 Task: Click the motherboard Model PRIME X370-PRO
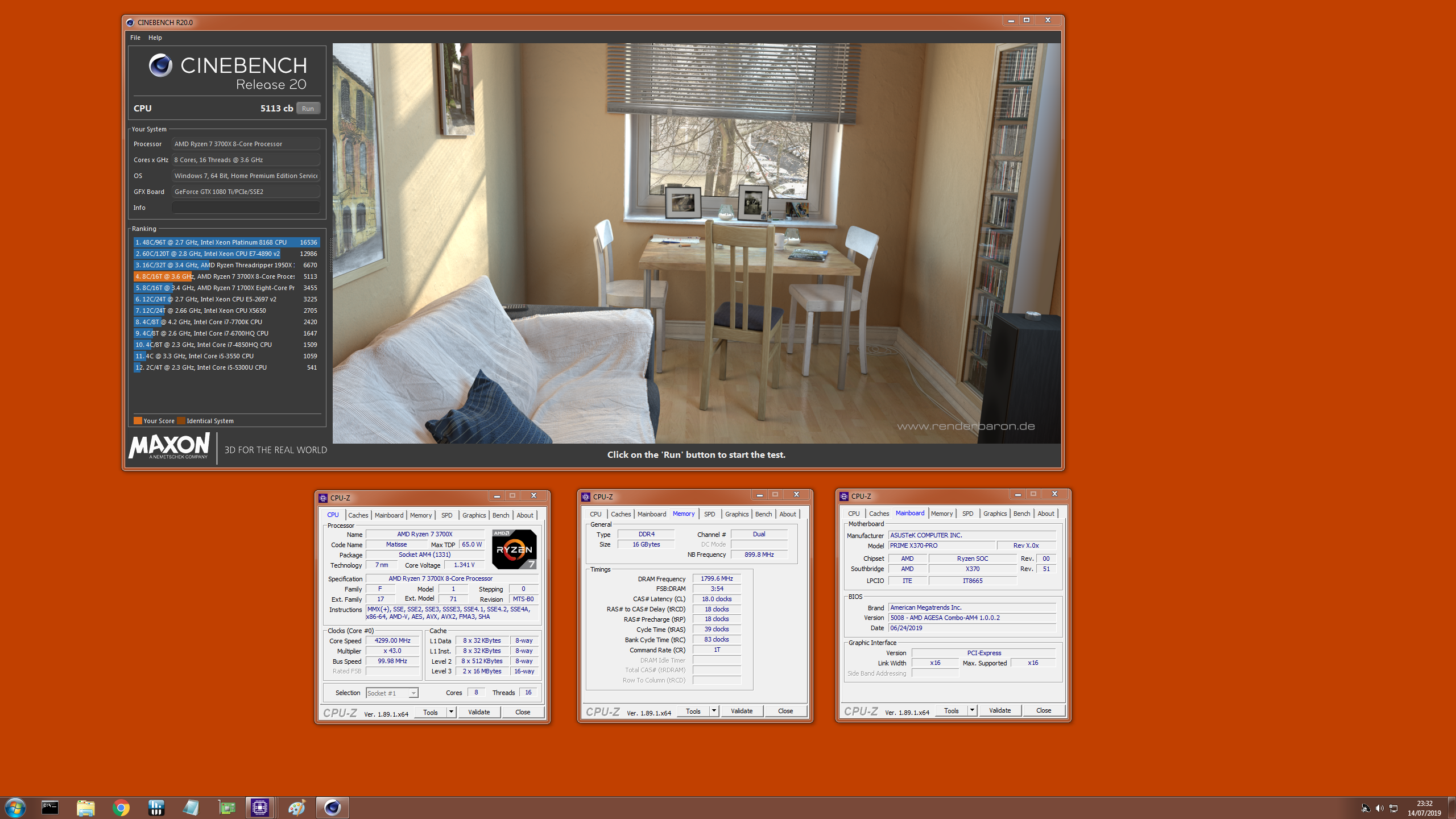point(941,545)
